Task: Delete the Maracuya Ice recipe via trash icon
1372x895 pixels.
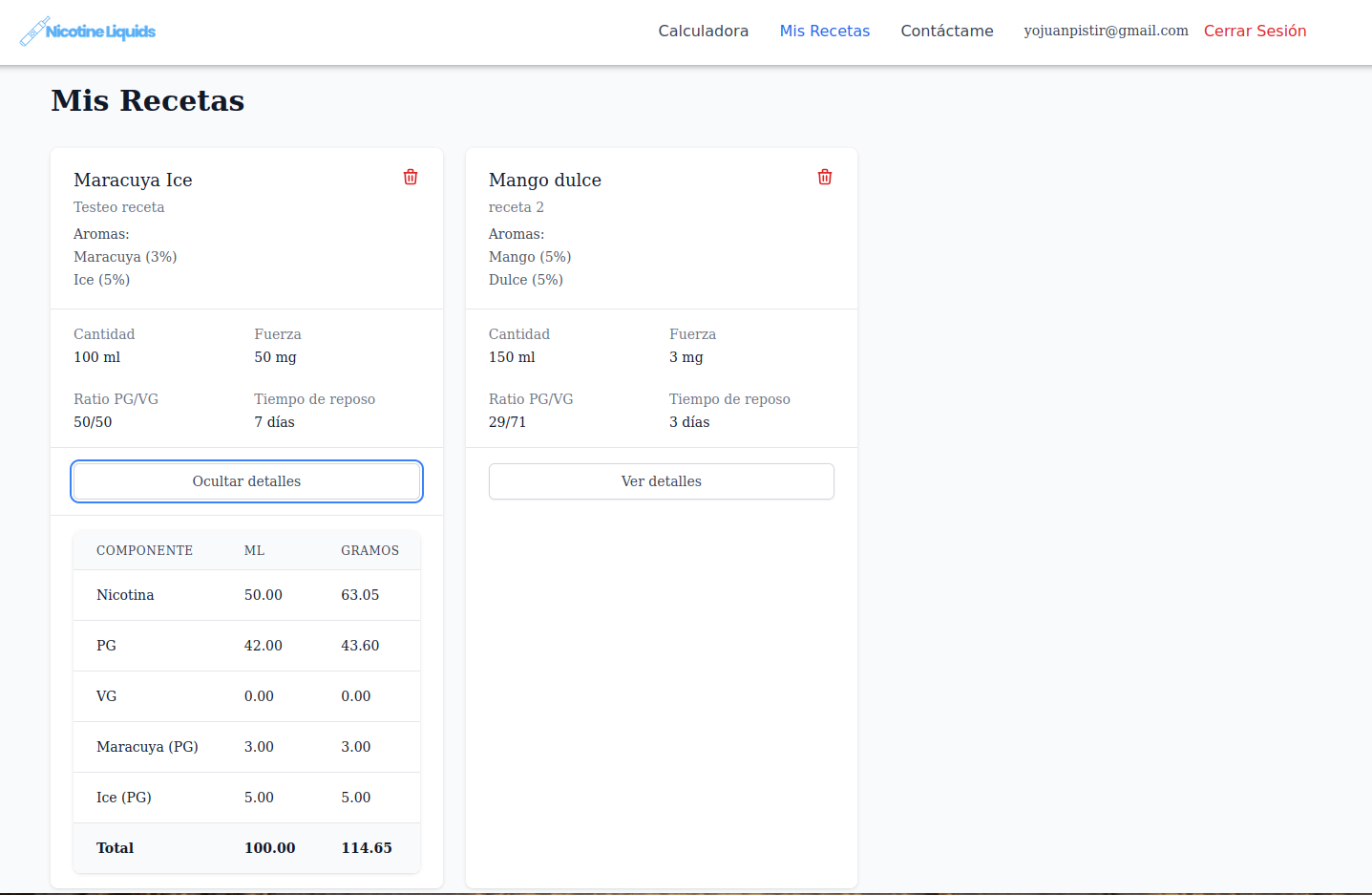Action: [411, 177]
